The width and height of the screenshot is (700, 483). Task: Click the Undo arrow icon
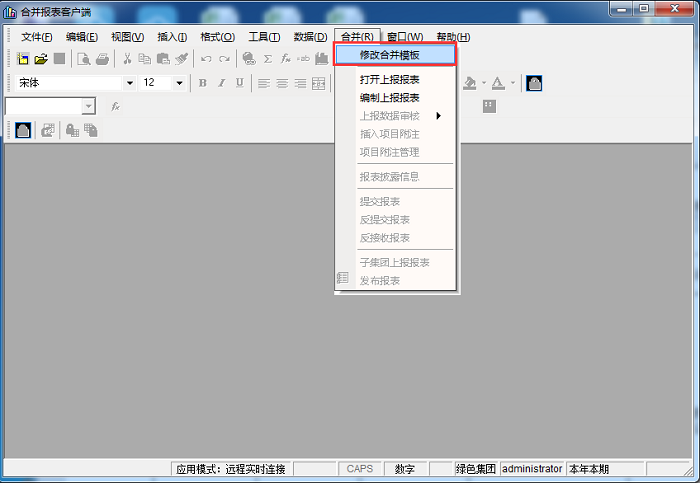click(206, 59)
